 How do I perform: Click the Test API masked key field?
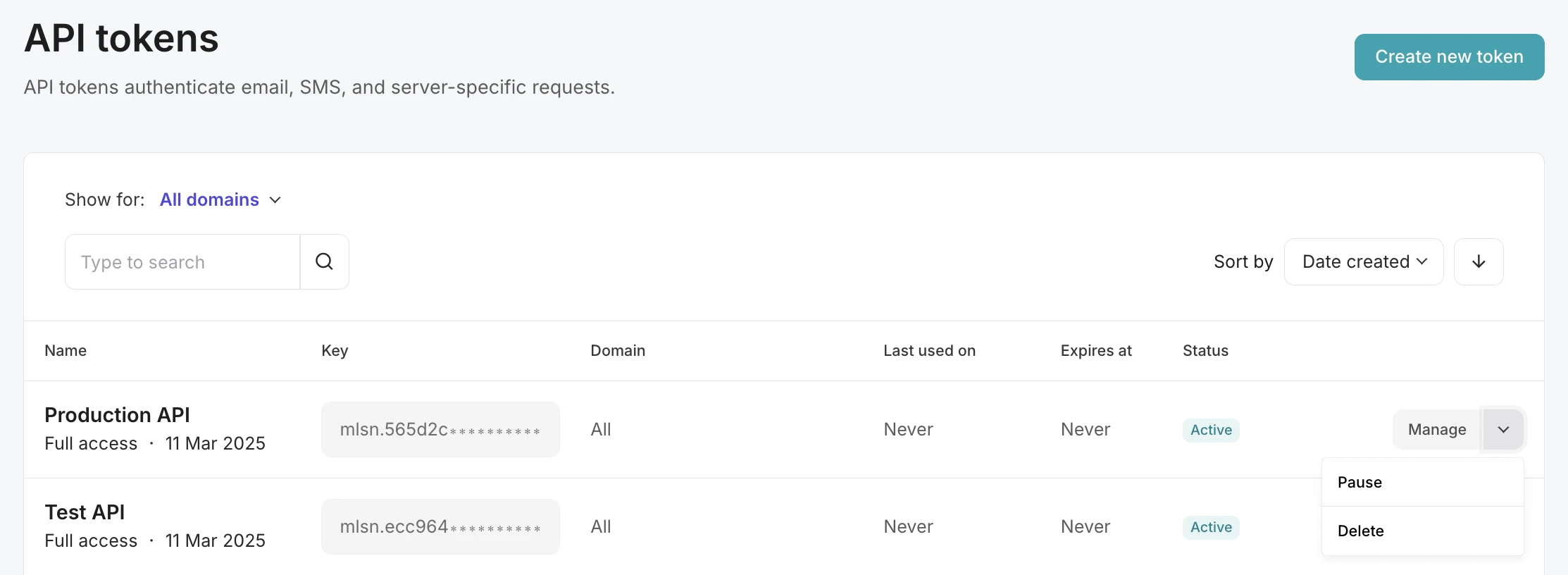[440, 526]
